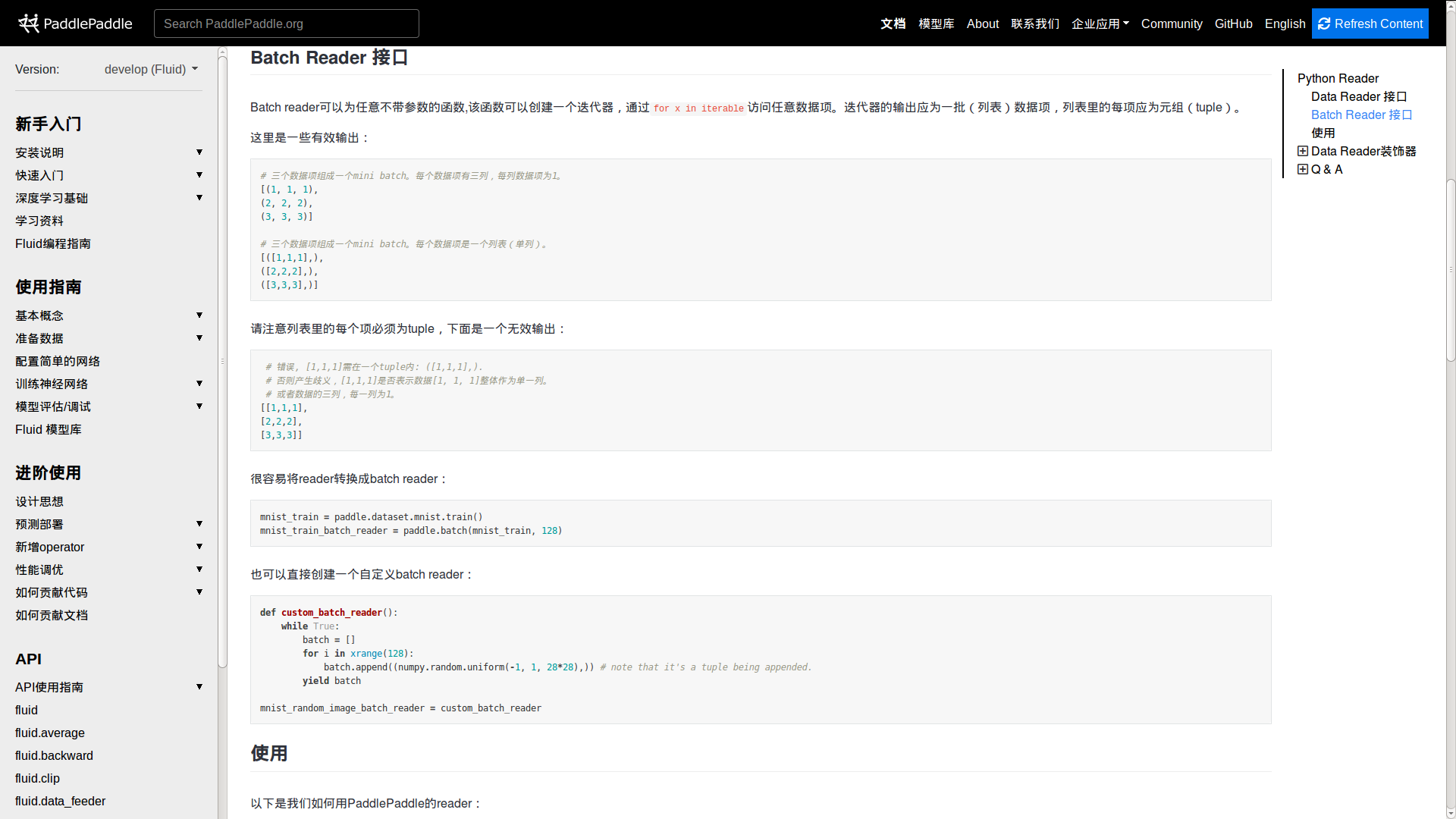Open the GitHub nav link
The height and width of the screenshot is (819, 1456).
pos(1233,24)
